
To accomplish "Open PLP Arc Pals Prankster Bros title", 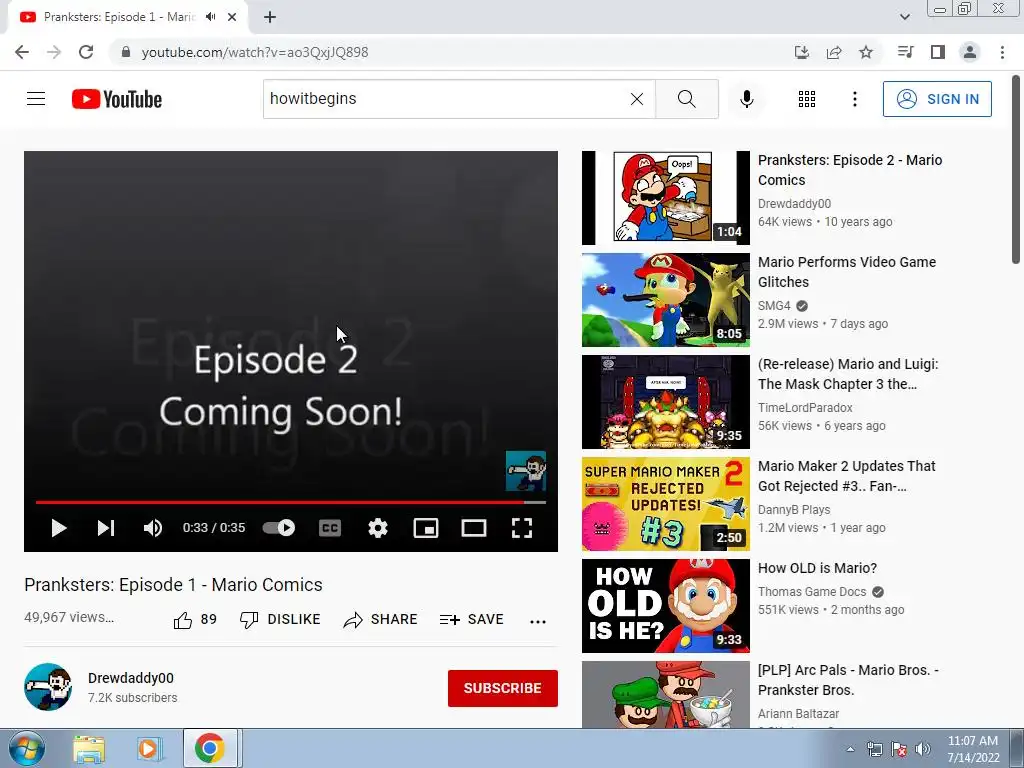I will pyautogui.click(x=848, y=680).
